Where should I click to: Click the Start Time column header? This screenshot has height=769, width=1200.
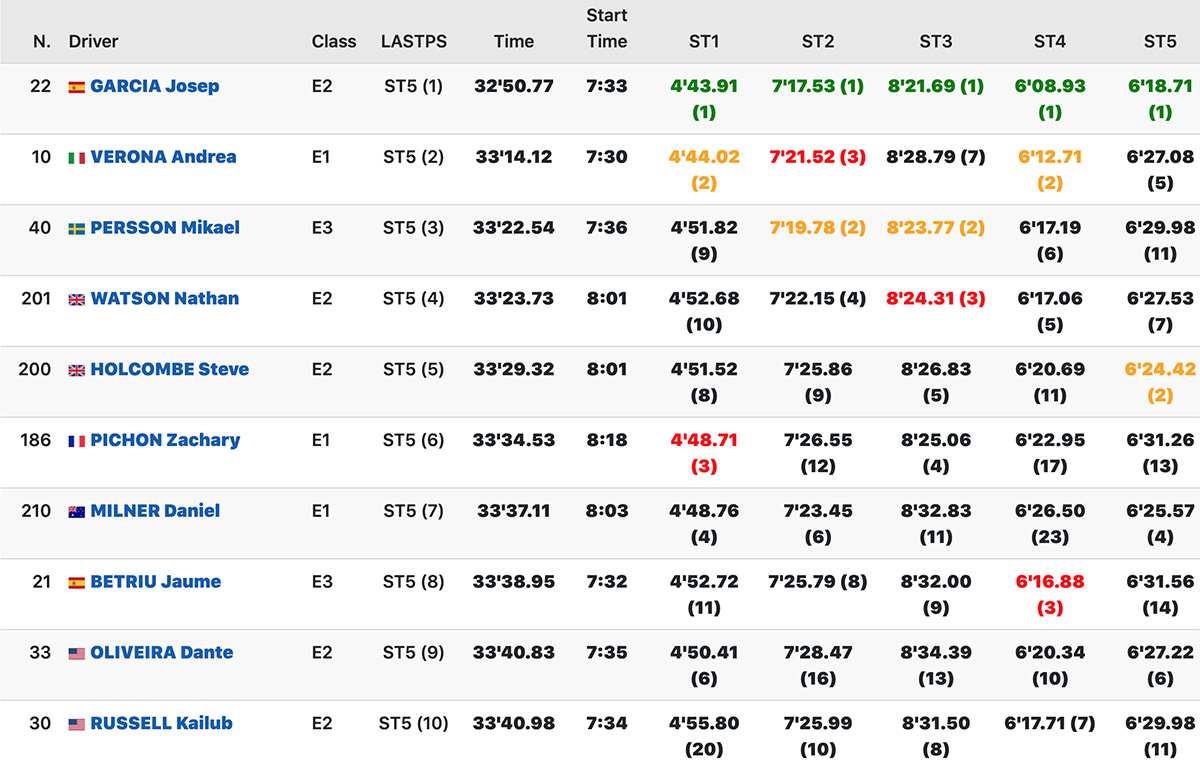coord(607,29)
